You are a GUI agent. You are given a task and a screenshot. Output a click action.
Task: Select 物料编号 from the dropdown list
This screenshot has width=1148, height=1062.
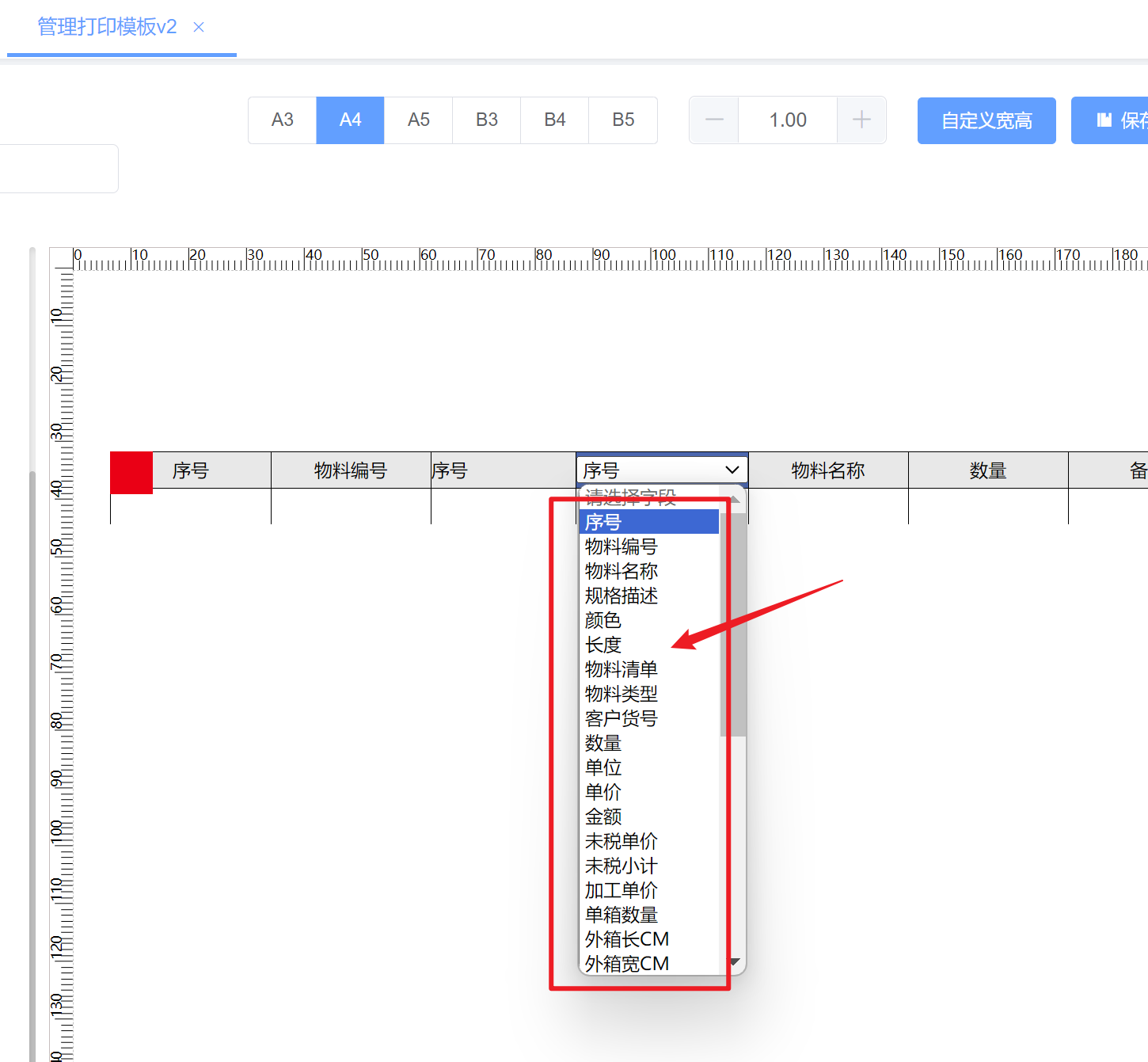(621, 546)
